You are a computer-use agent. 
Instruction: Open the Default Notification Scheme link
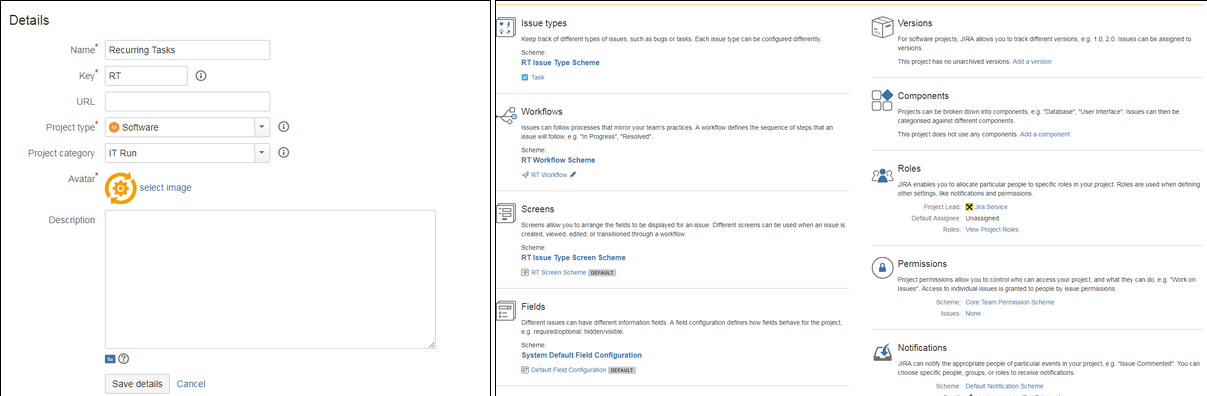[x=1004, y=385]
